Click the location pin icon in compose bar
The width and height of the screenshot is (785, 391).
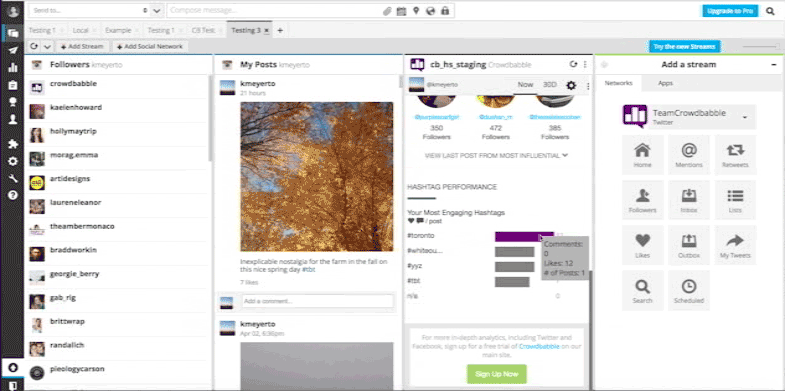point(416,11)
